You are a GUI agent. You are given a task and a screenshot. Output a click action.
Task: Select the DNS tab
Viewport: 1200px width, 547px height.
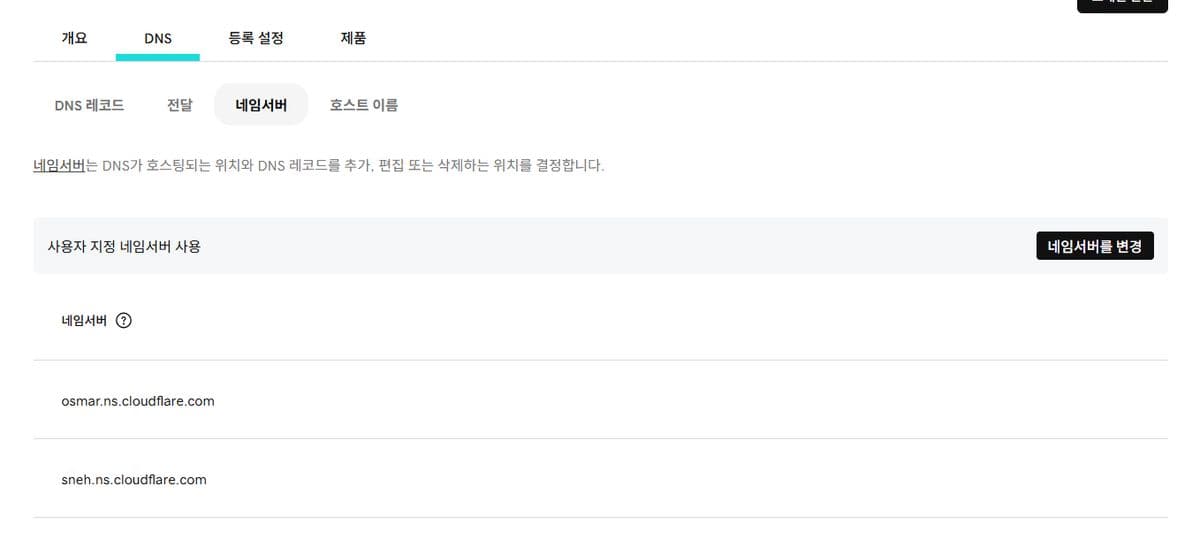(x=158, y=38)
